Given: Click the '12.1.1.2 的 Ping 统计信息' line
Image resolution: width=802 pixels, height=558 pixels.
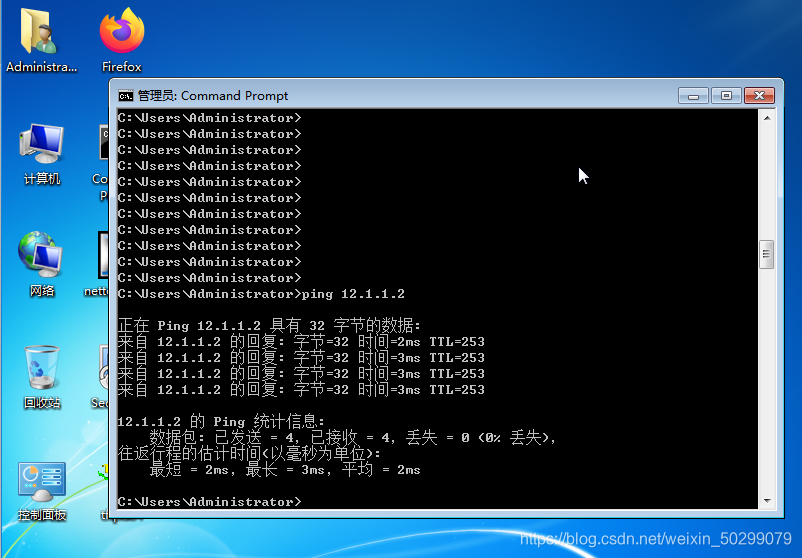Looking at the screenshot, I should [221, 422].
